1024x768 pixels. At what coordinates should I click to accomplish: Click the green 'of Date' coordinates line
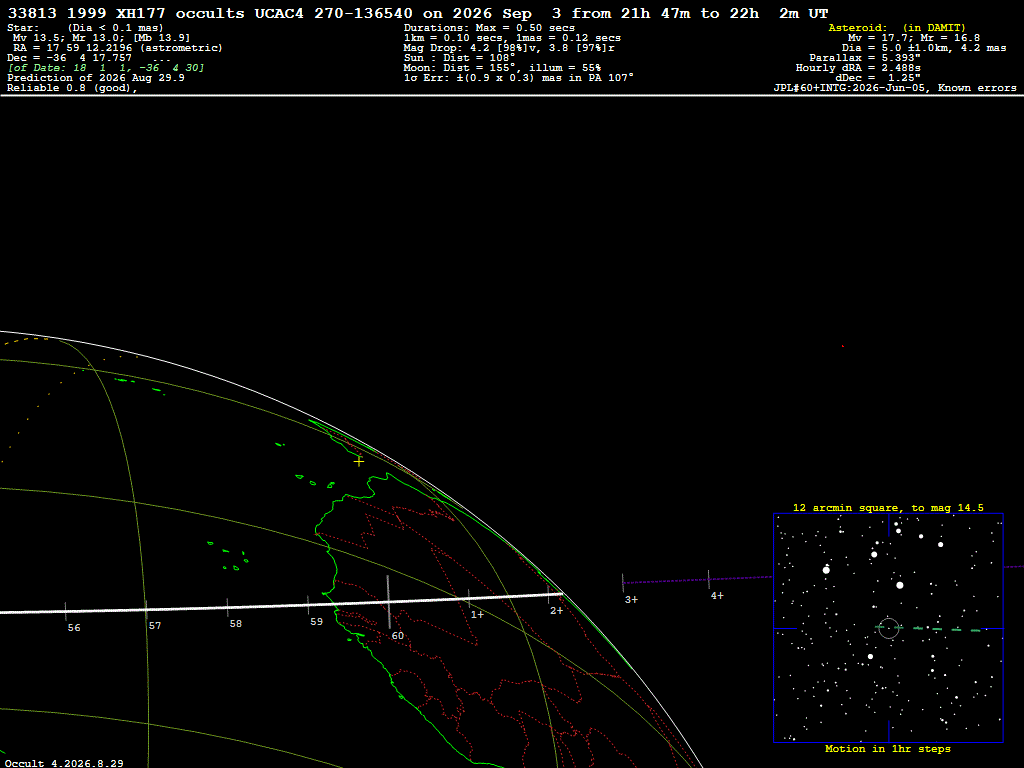click(106, 68)
